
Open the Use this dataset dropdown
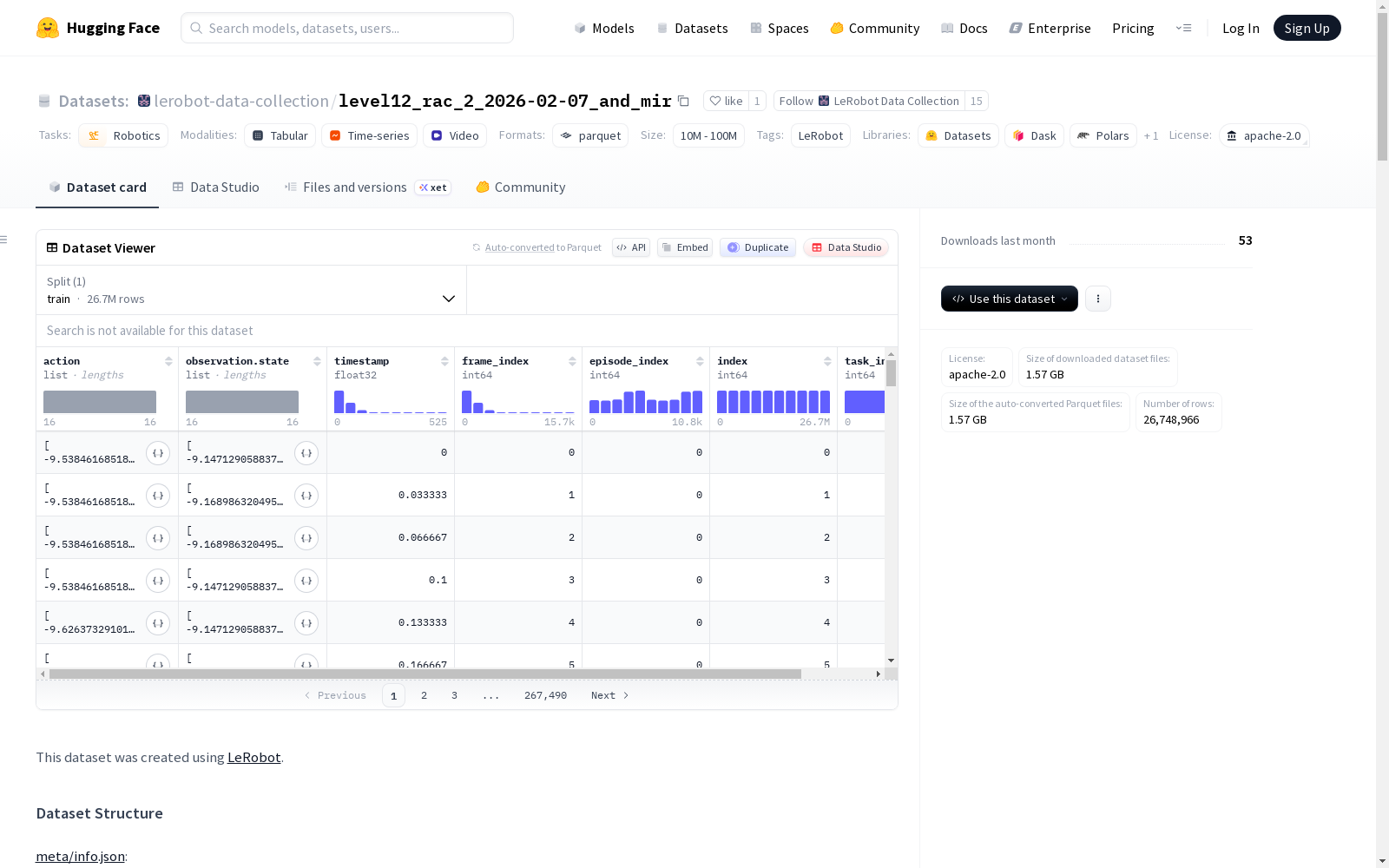(1010, 299)
